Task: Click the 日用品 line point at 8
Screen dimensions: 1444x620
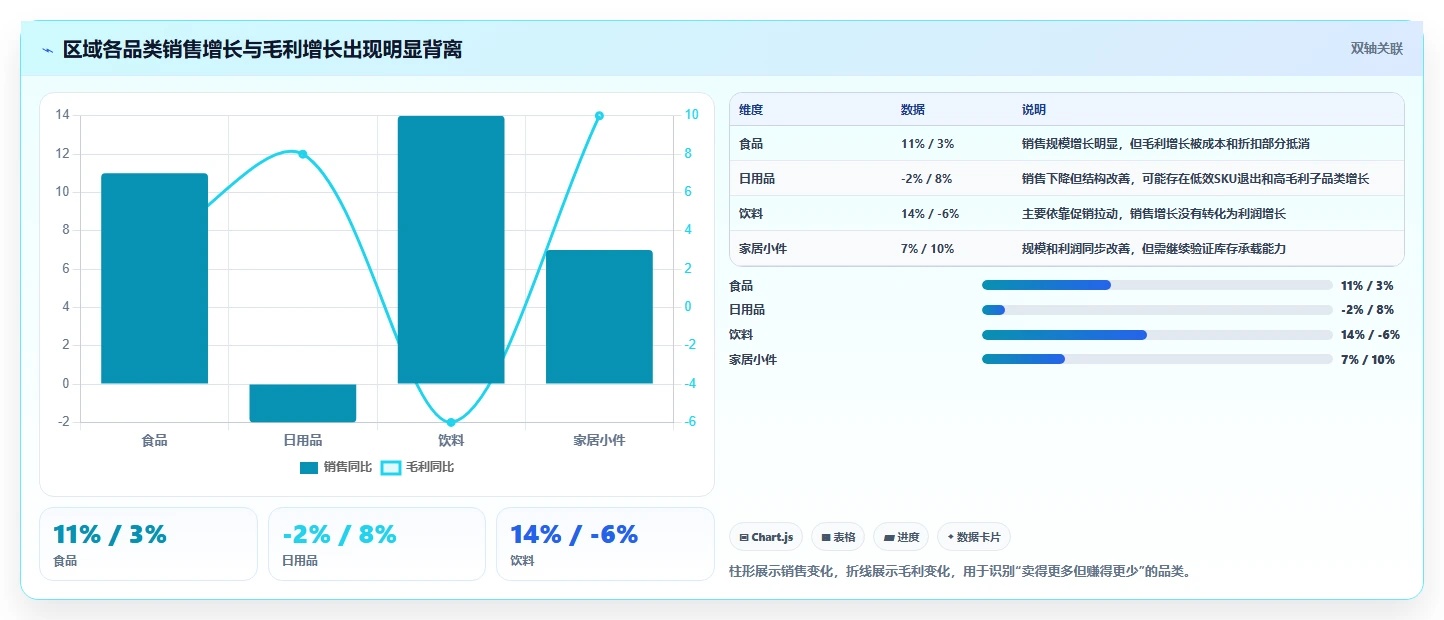Action: click(303, 154)
